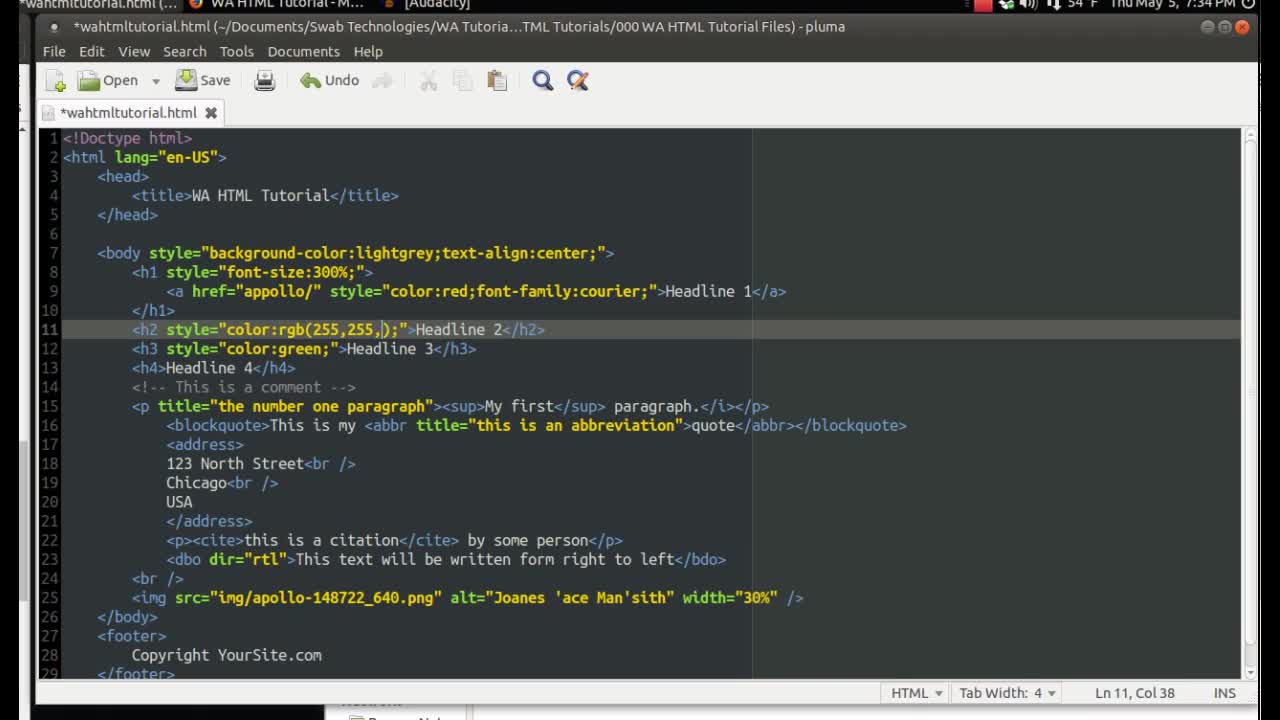
Task: Click the editor vertical scrollbar
Action: tap(1249, 400)
